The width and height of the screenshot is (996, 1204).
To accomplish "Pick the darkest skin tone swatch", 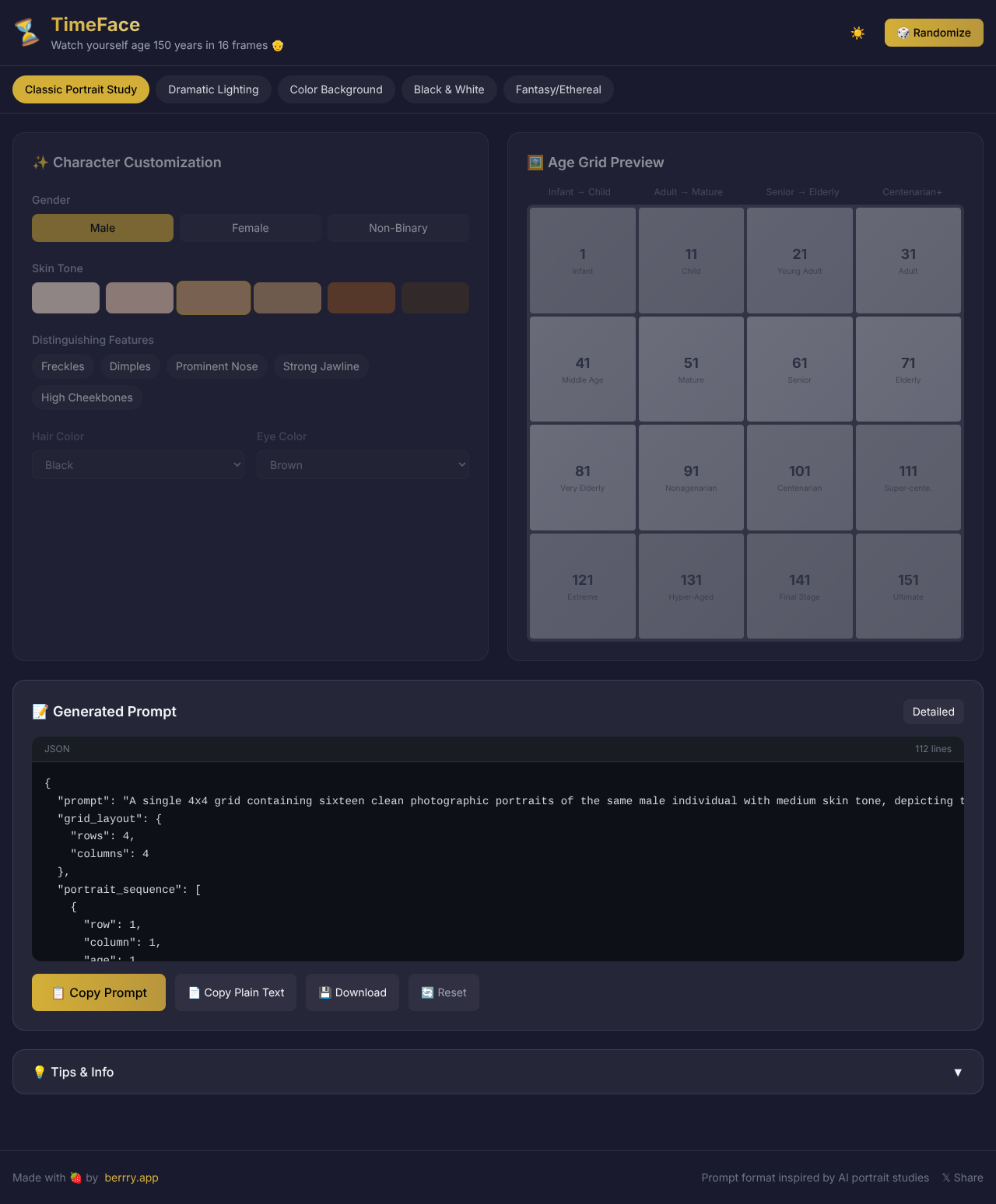I will click(435, 298).
